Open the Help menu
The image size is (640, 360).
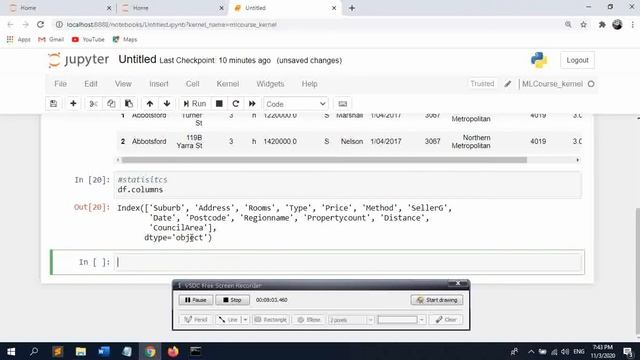click(309, 84)
